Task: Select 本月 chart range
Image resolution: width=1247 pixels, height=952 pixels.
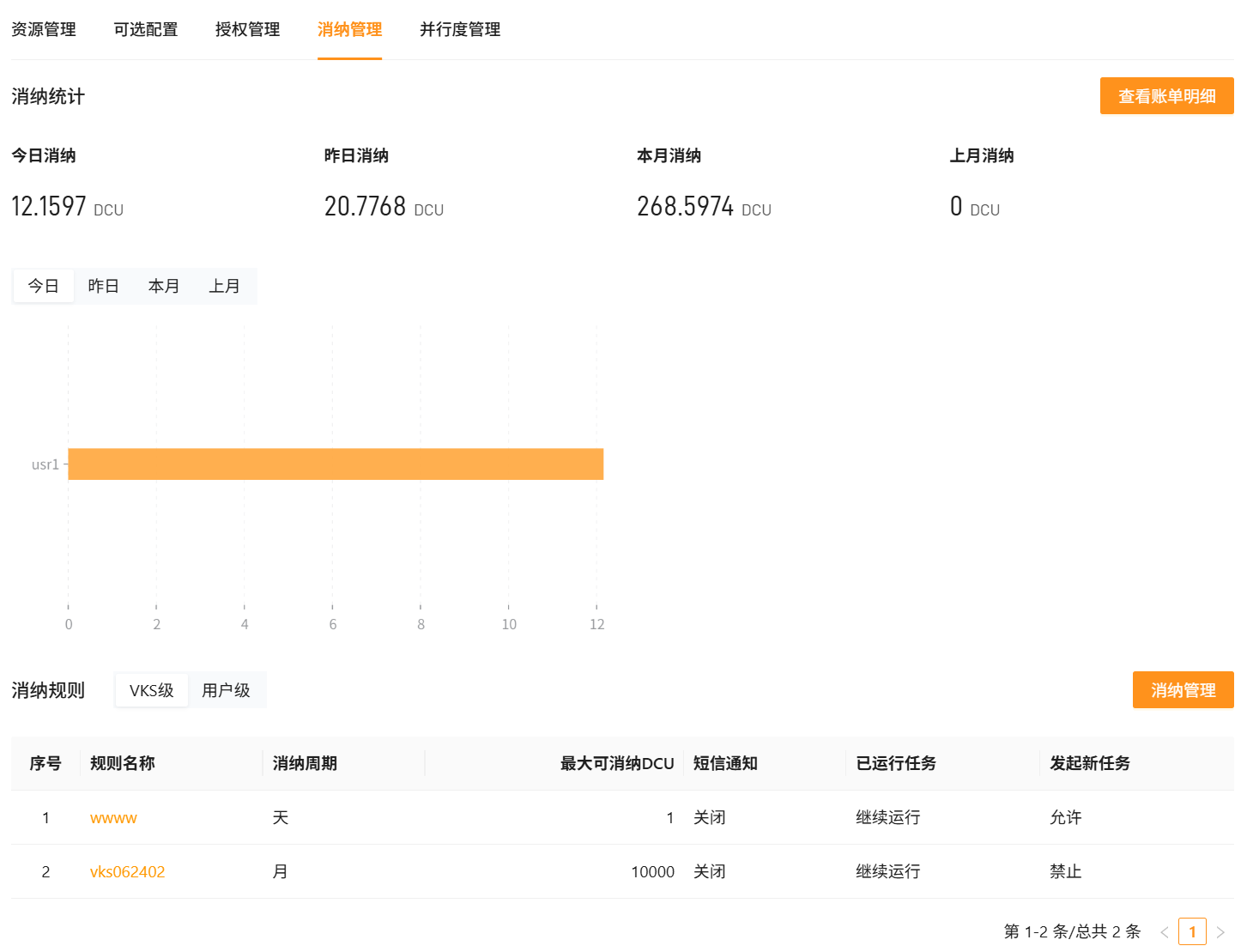Action: tap(164, 286)
